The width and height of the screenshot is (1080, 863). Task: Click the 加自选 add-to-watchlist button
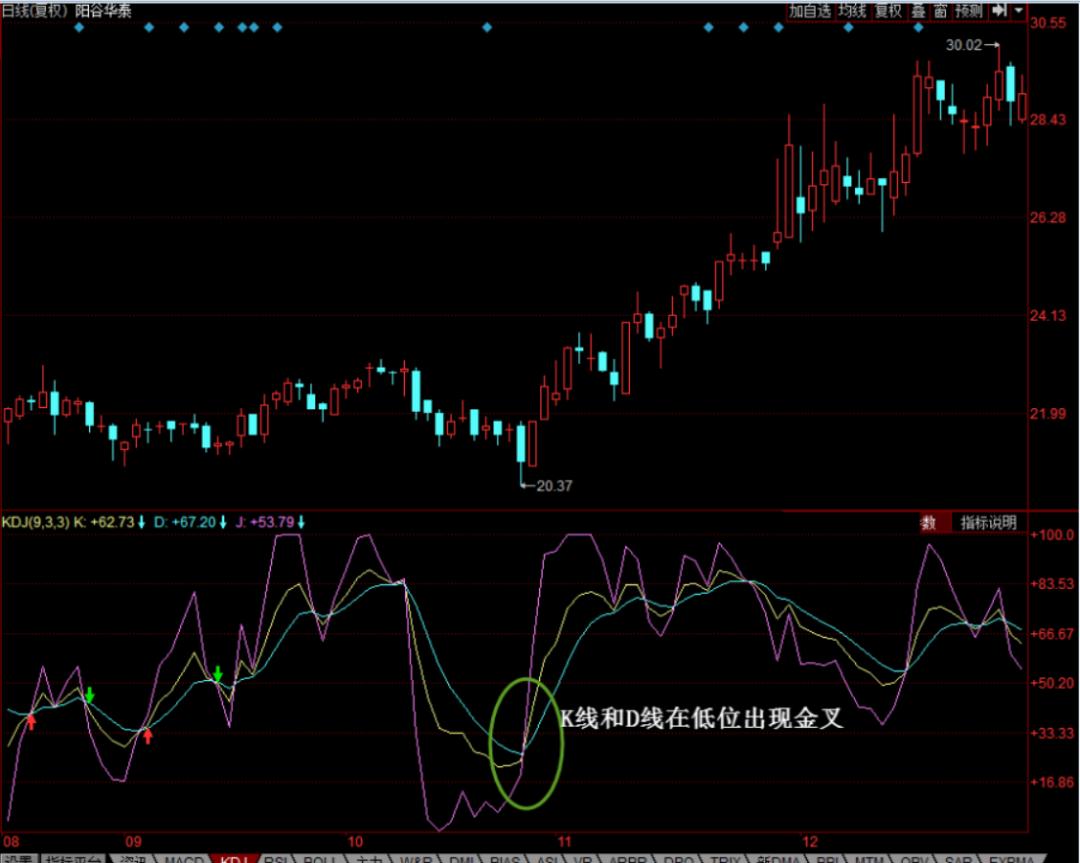click(810, 11)
